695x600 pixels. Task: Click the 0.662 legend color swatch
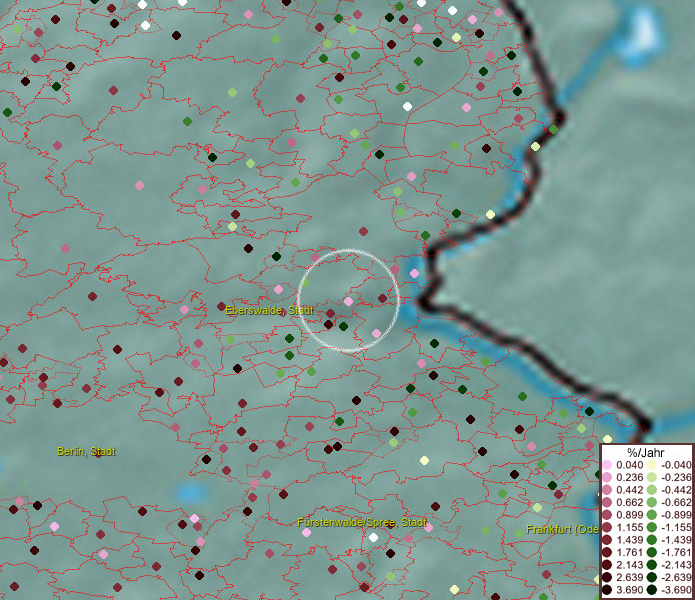click(x=607, y=503)
